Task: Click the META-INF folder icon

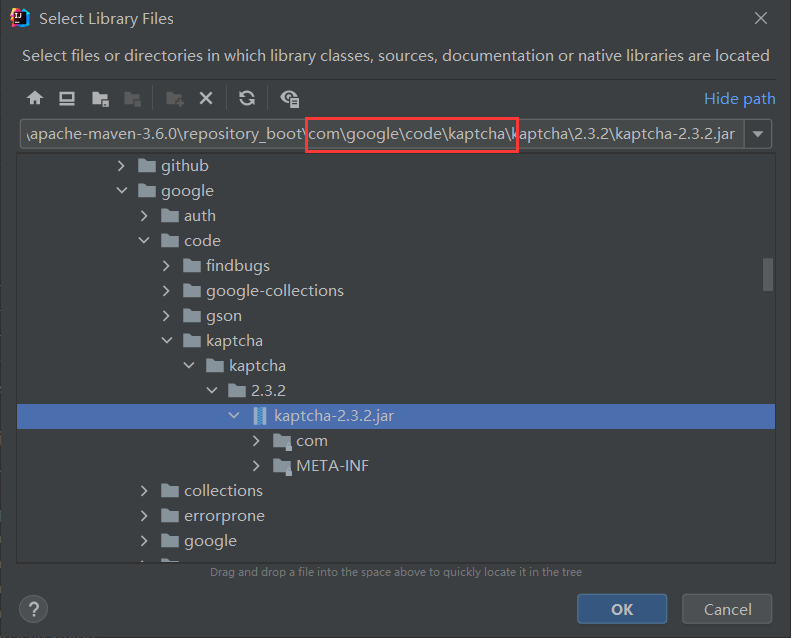Action: [282, 466]
